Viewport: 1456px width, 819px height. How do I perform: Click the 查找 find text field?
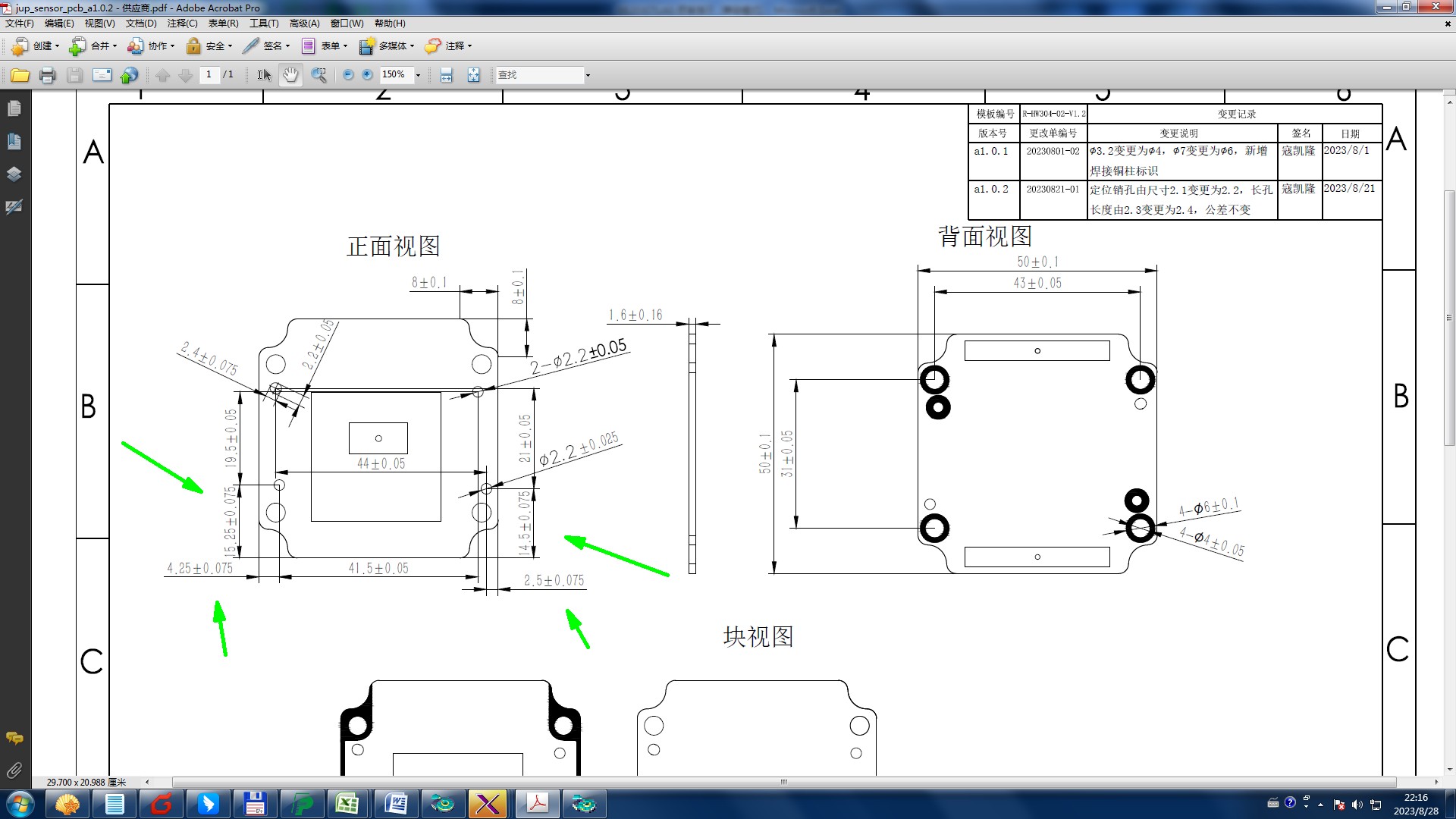[538, 75]
